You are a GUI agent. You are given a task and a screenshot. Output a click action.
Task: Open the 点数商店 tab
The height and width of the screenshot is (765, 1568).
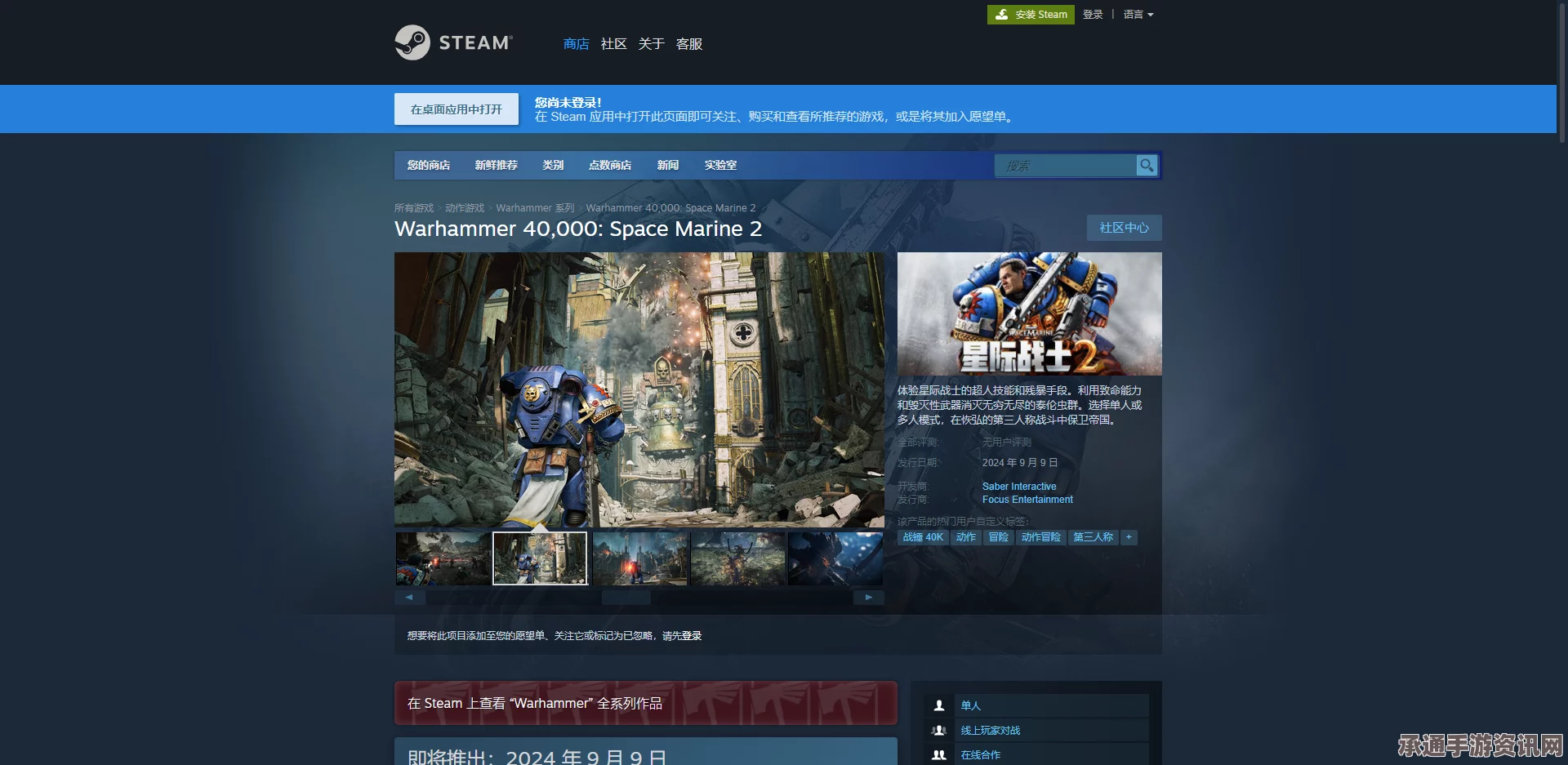point(610,165)
